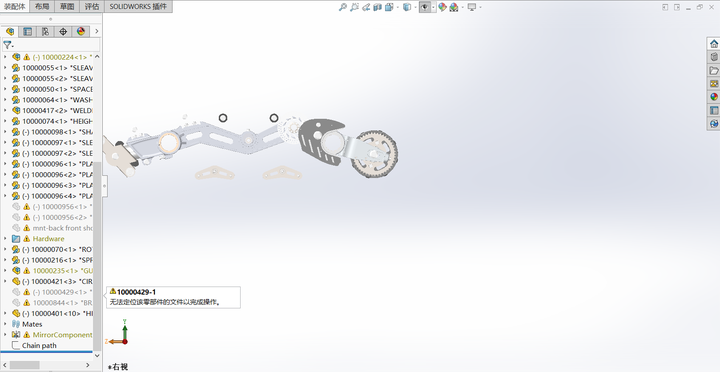Tick the Chain path checkbox

[16, 345]
